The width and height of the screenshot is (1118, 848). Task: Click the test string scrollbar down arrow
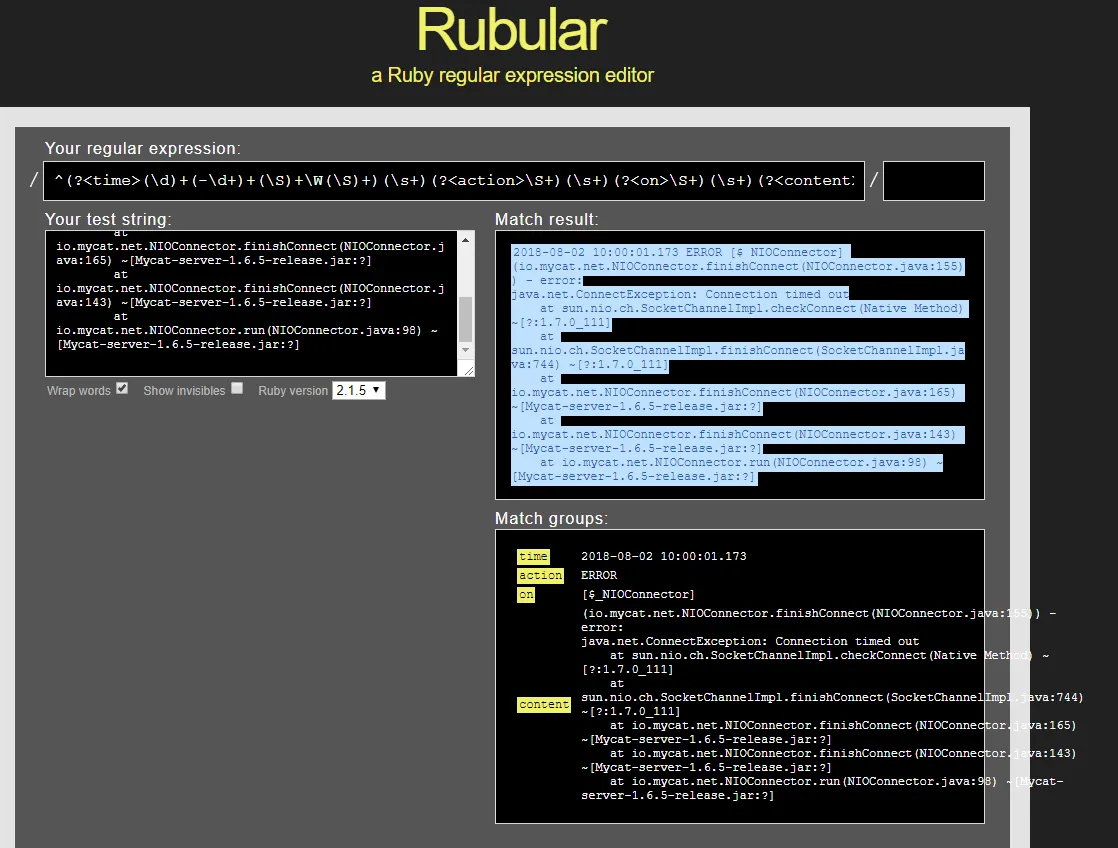point(466,349)
